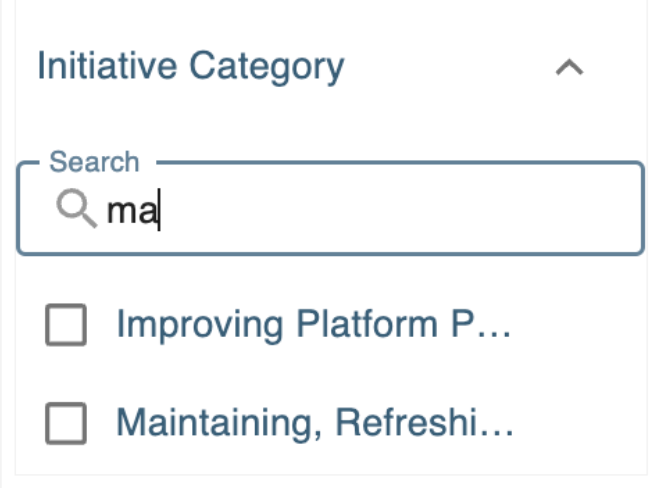Select the Maintaining, Refreshi… option label

(315, 423)
